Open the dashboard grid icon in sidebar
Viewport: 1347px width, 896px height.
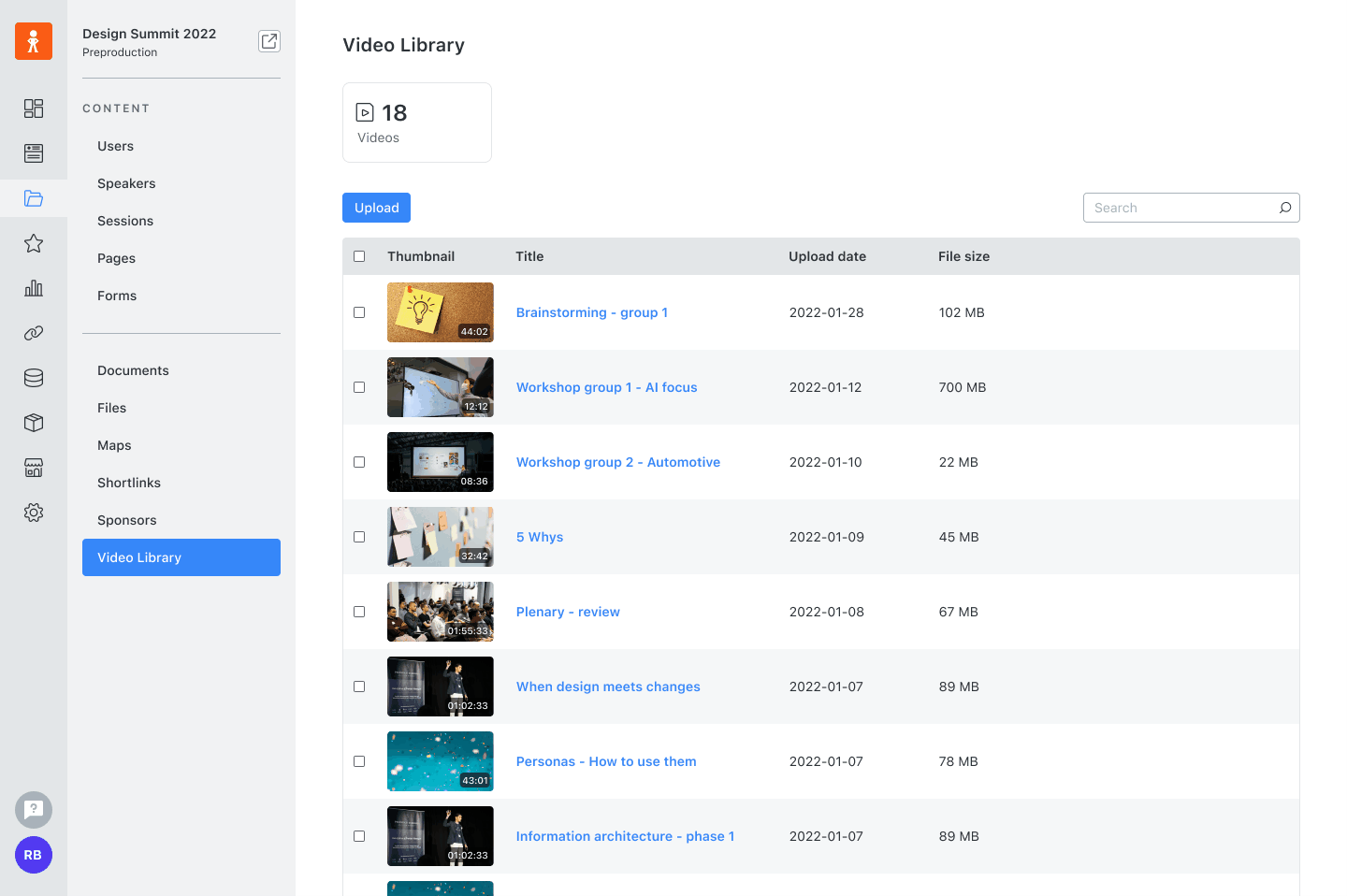point(34,108)
